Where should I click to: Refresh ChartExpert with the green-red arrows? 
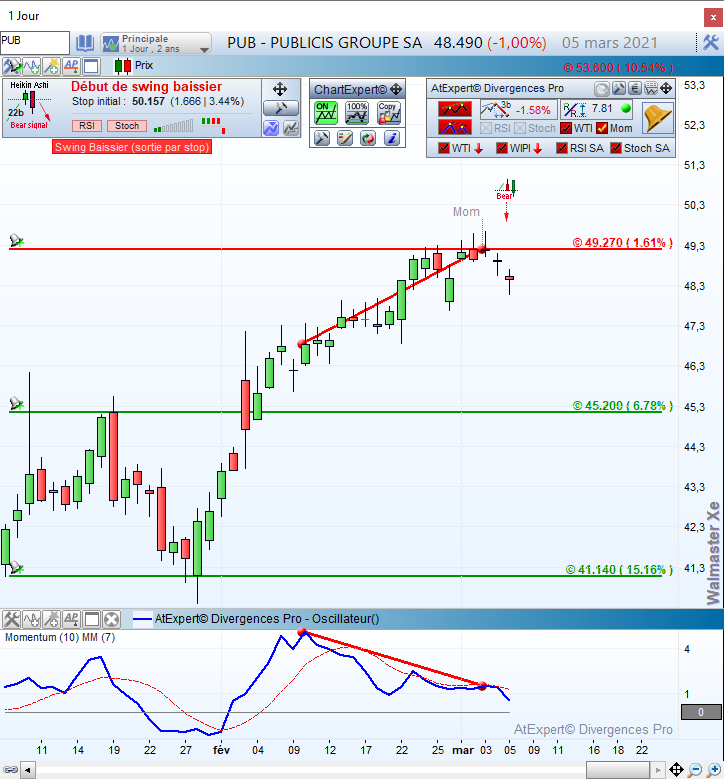pos(368,138)
